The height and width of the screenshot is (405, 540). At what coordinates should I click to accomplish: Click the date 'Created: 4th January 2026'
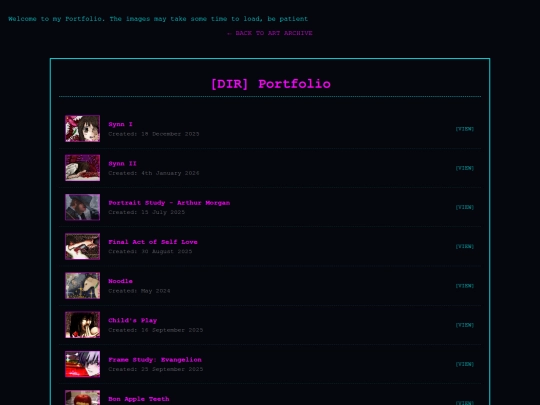[x=154, y=173]
